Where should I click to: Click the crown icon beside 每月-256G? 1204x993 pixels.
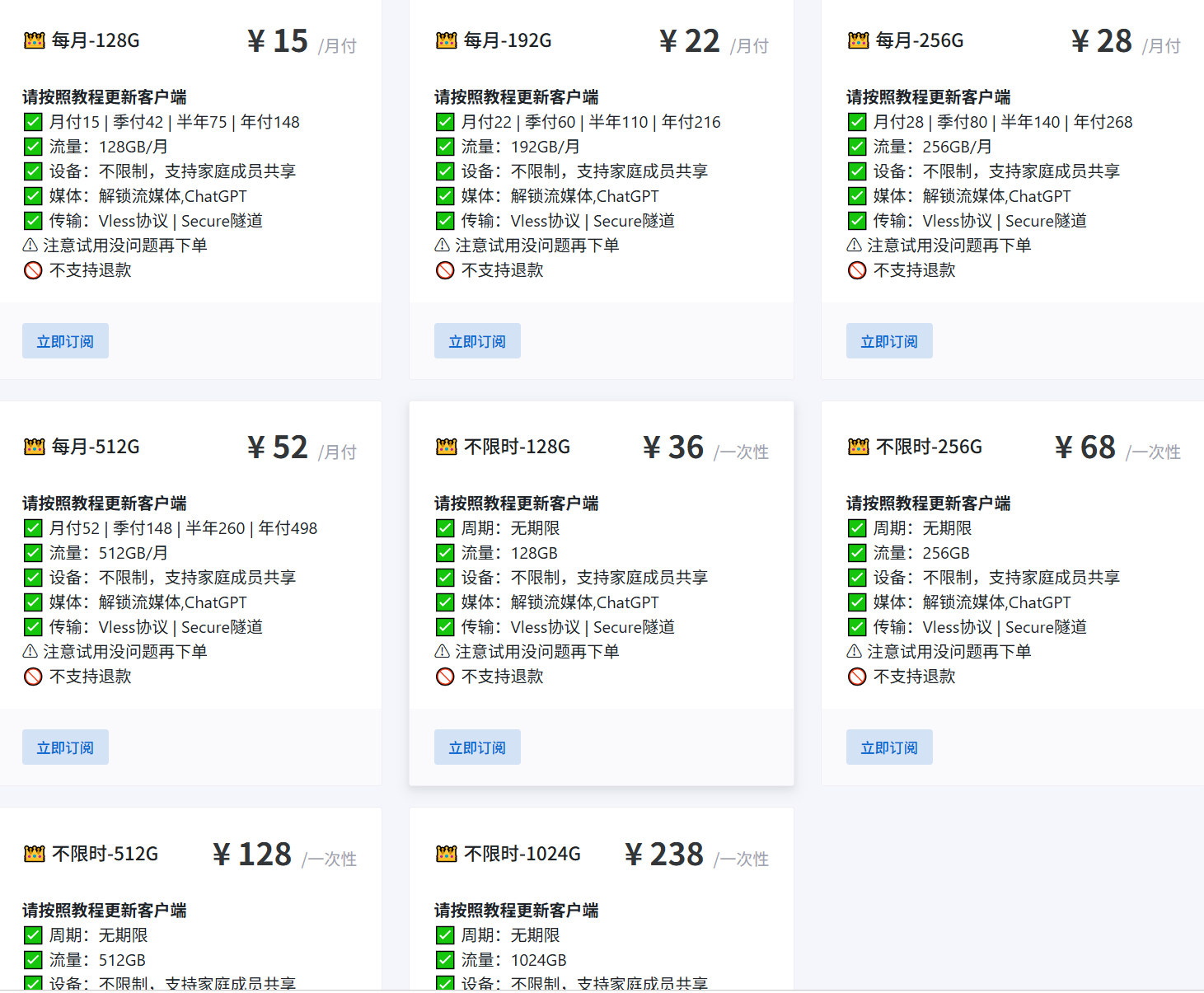(x=858, y=40)
